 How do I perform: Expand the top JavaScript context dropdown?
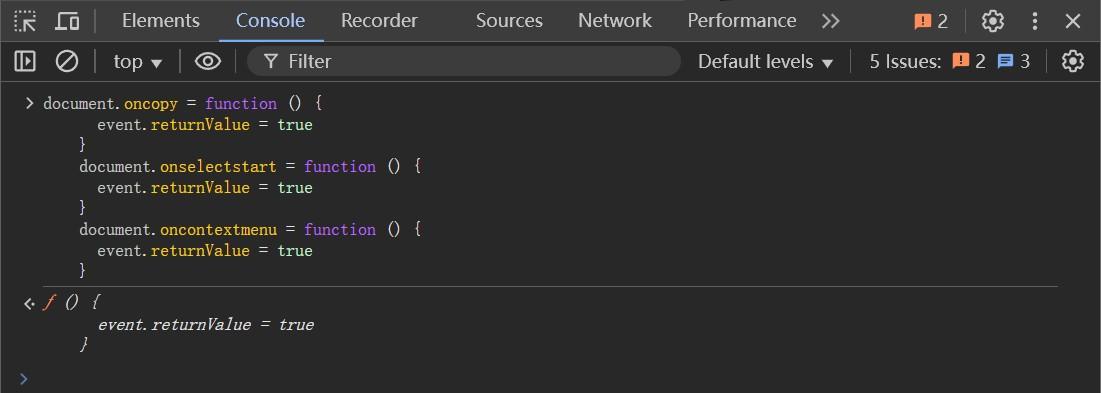coord(138,62)
